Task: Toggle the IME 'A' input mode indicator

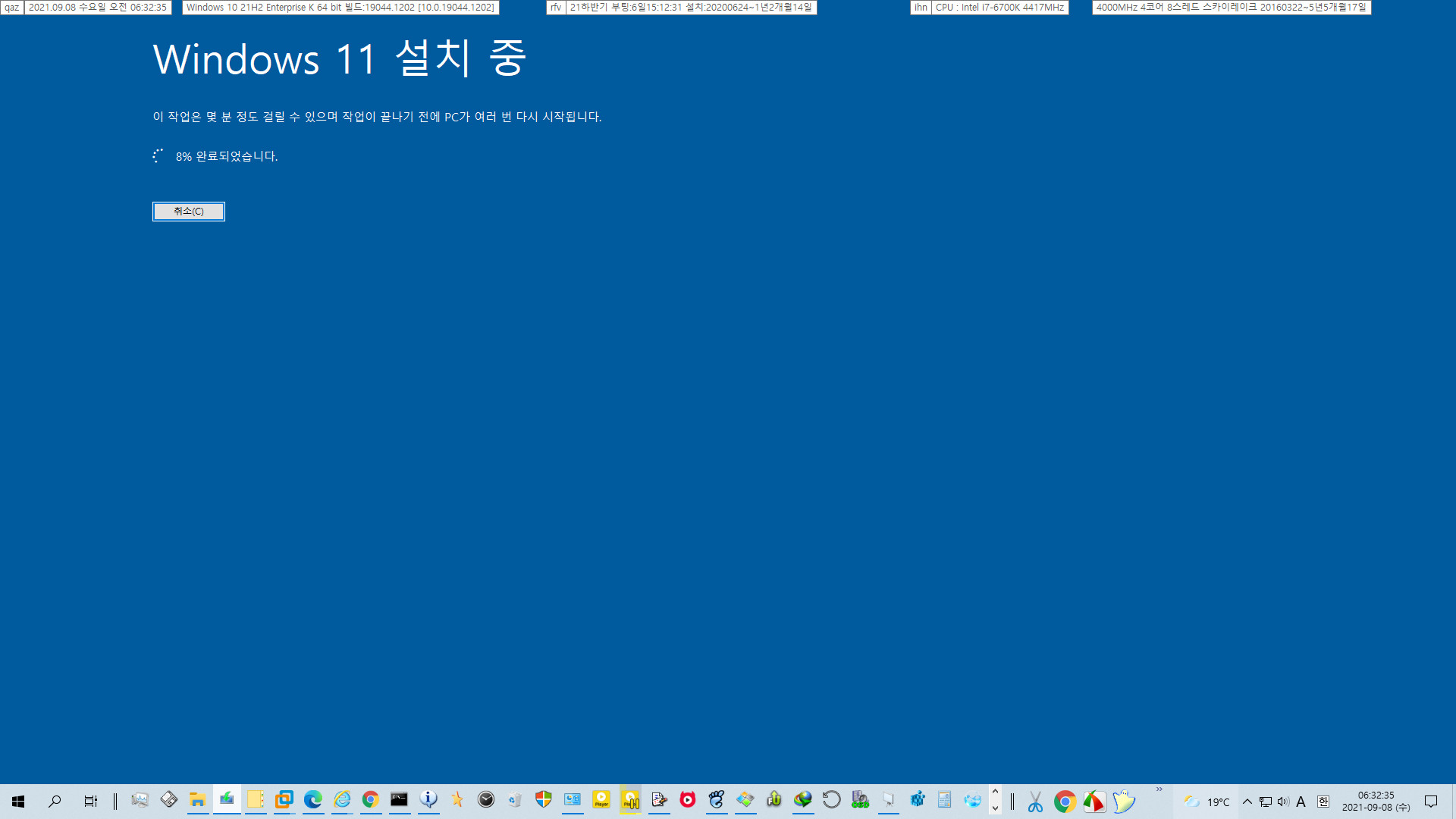Action: click(x=1301, y=802)
